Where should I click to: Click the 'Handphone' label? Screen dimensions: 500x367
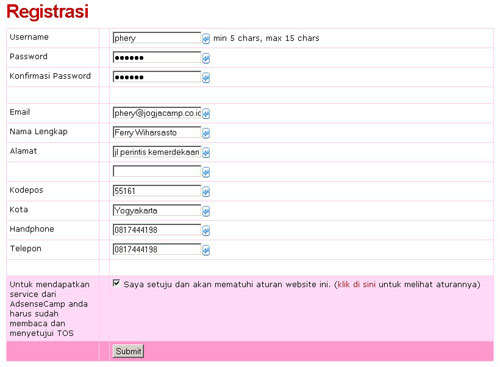[32, 229]
